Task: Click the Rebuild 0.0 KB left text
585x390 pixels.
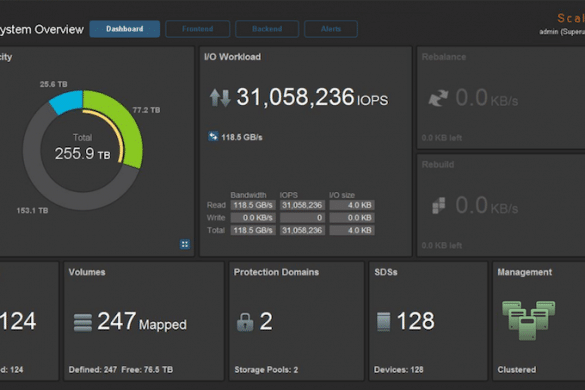Action: point(442,245)
